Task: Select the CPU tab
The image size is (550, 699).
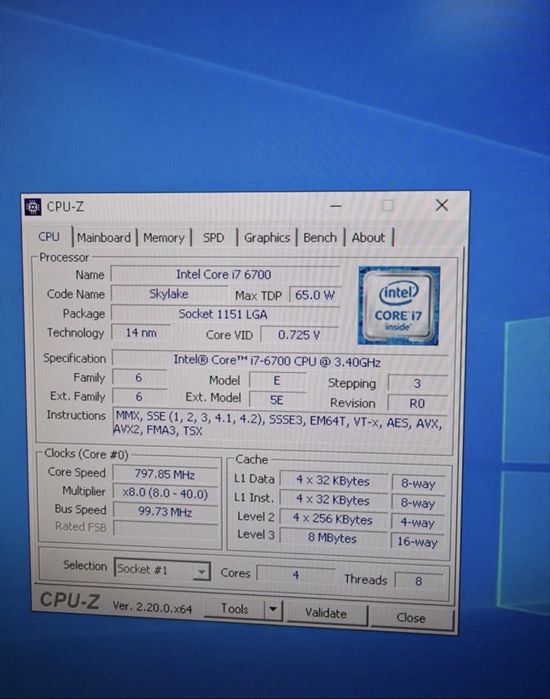Action: (49, 237)
